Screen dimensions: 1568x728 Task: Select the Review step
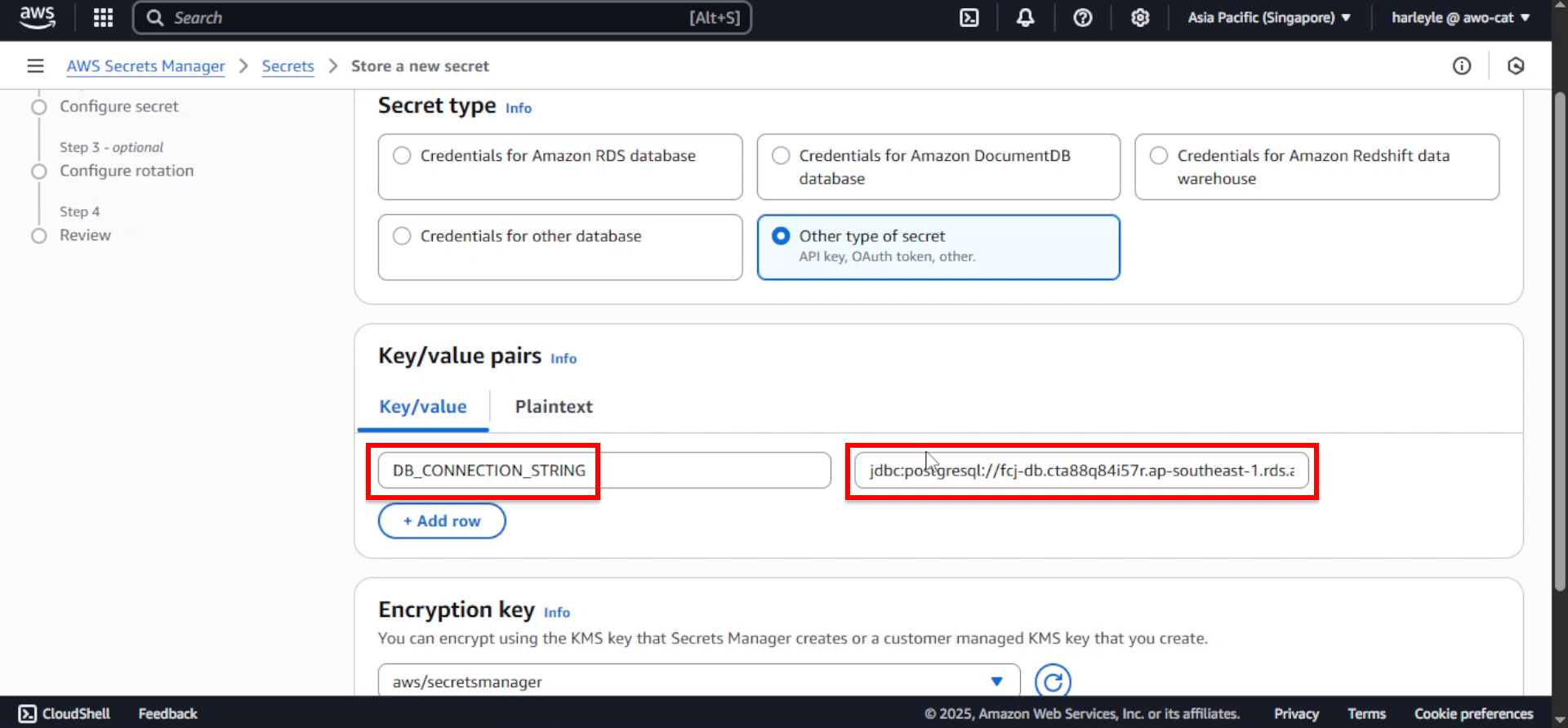click(85, 235)
